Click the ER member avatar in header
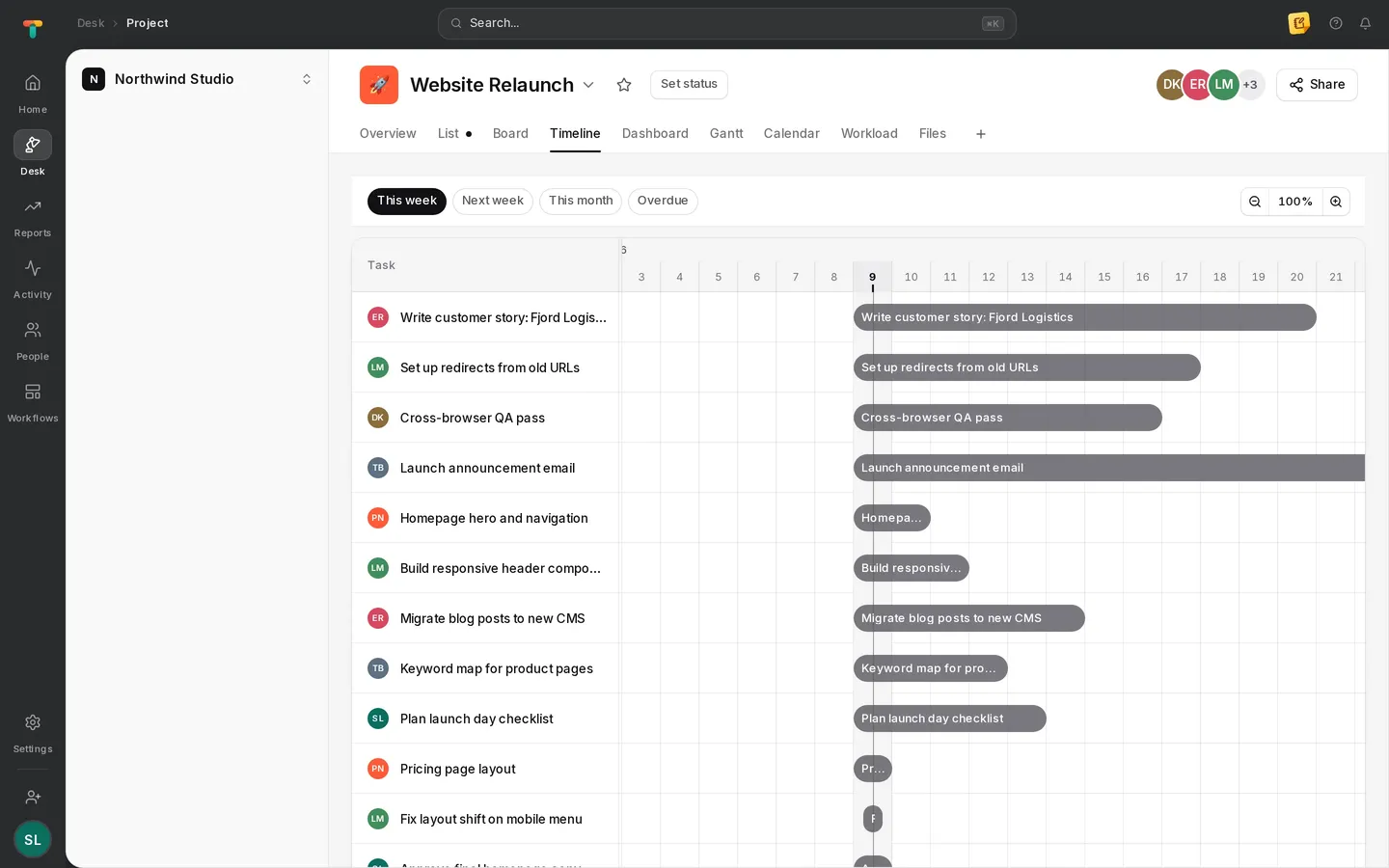This screenshot has width=1389, height=868. point(1197,85)
